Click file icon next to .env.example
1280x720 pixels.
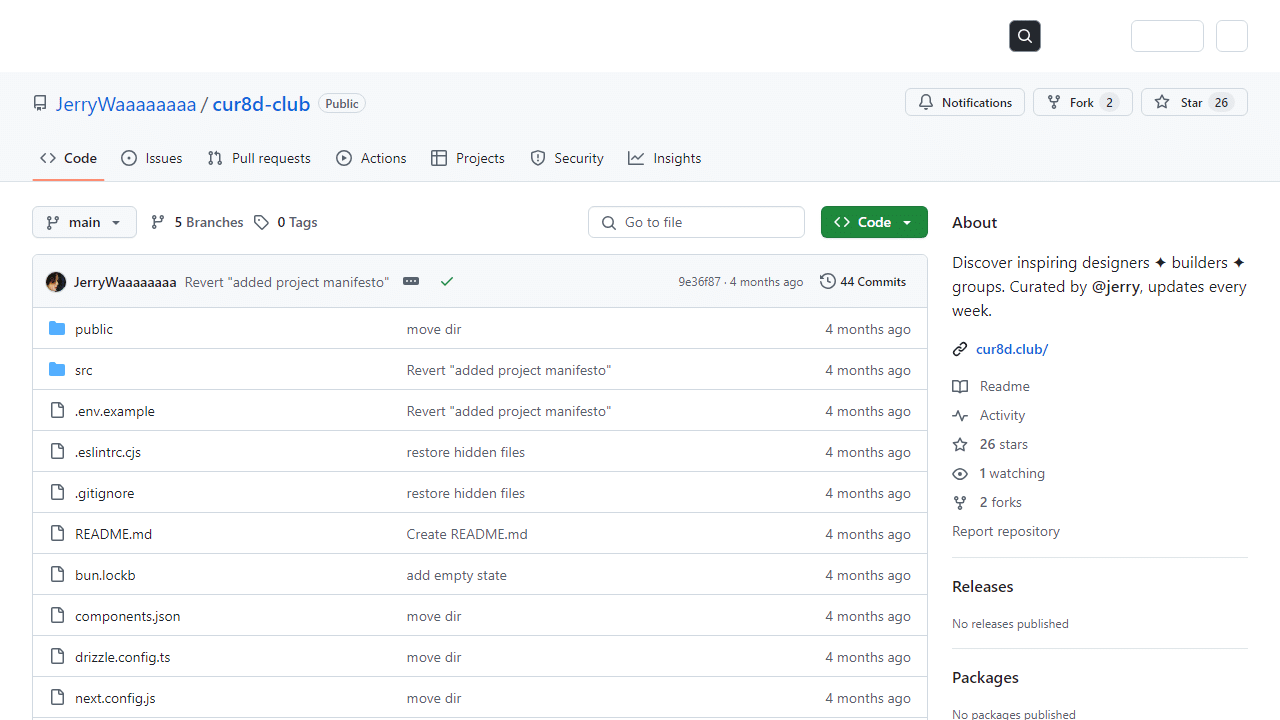pyautogui.click(x=57, y=411)
